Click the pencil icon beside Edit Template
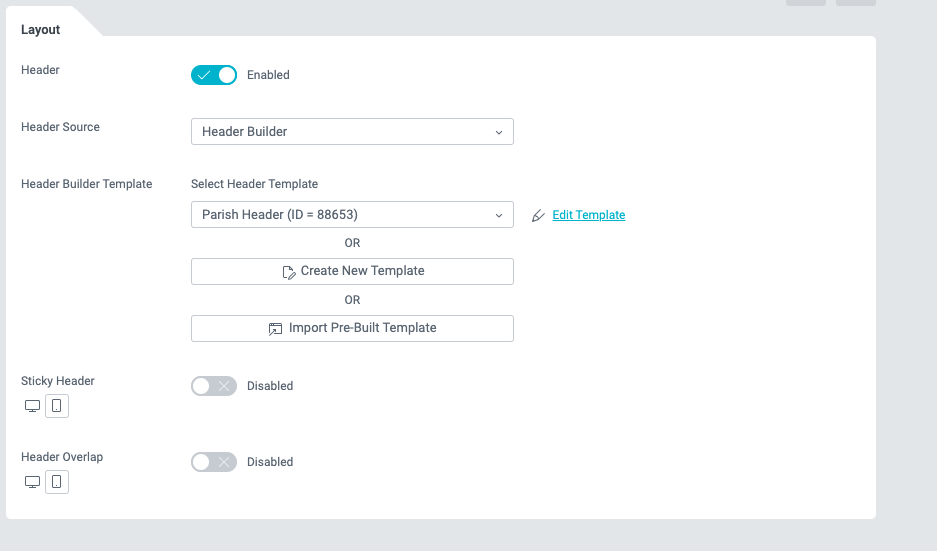 tap(539, 215)
